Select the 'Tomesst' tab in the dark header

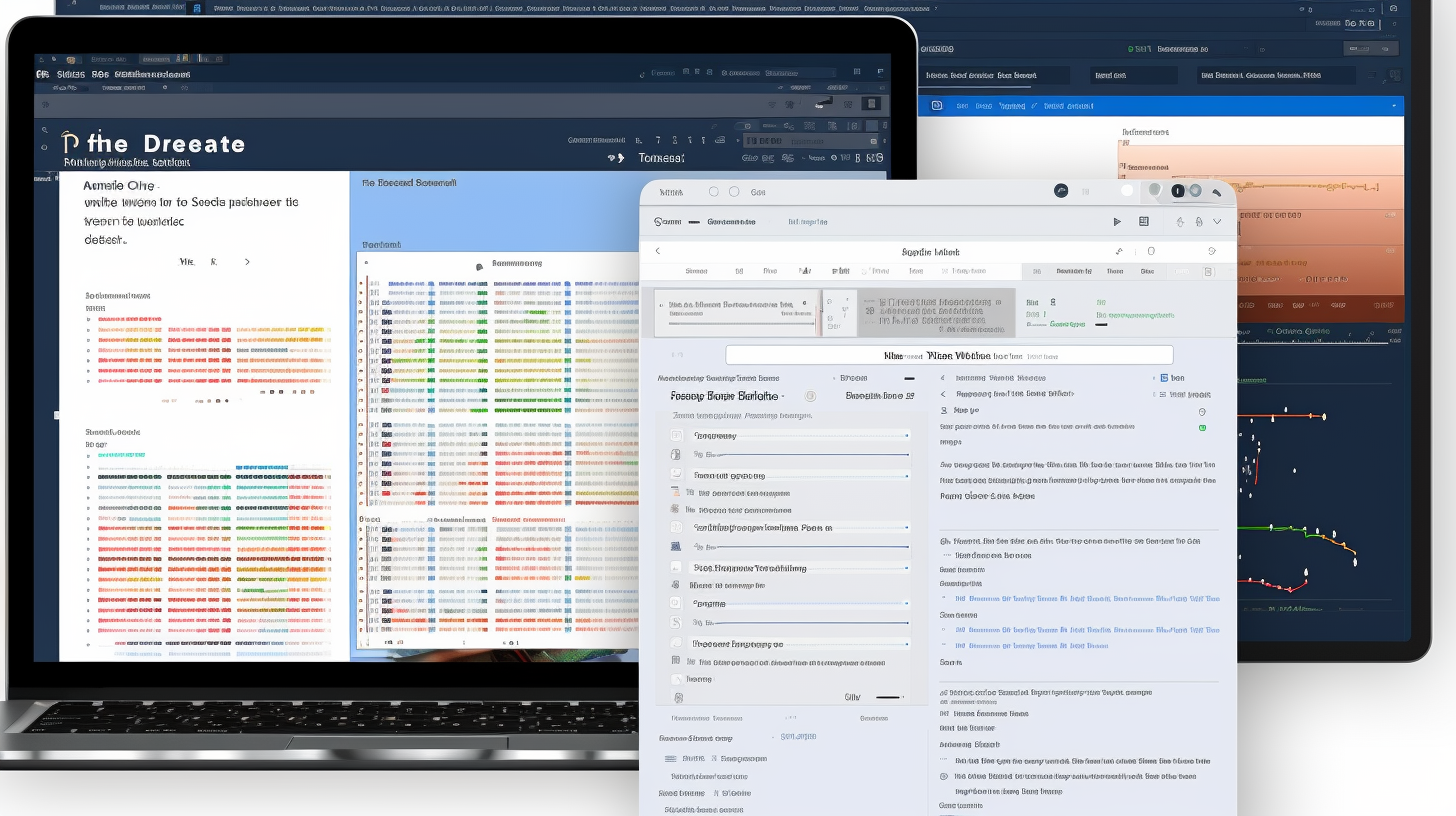coord(661,158)
